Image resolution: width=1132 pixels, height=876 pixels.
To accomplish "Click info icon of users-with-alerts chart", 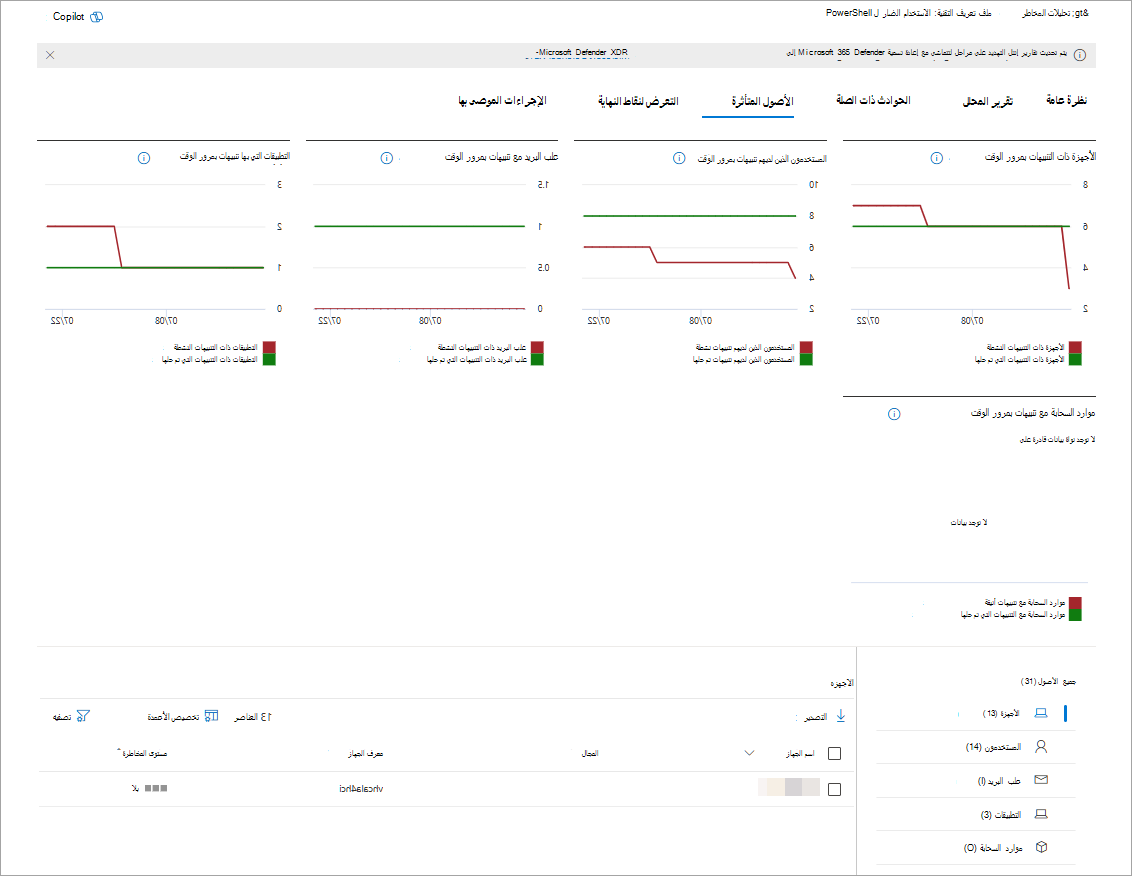I will point(679,158).
